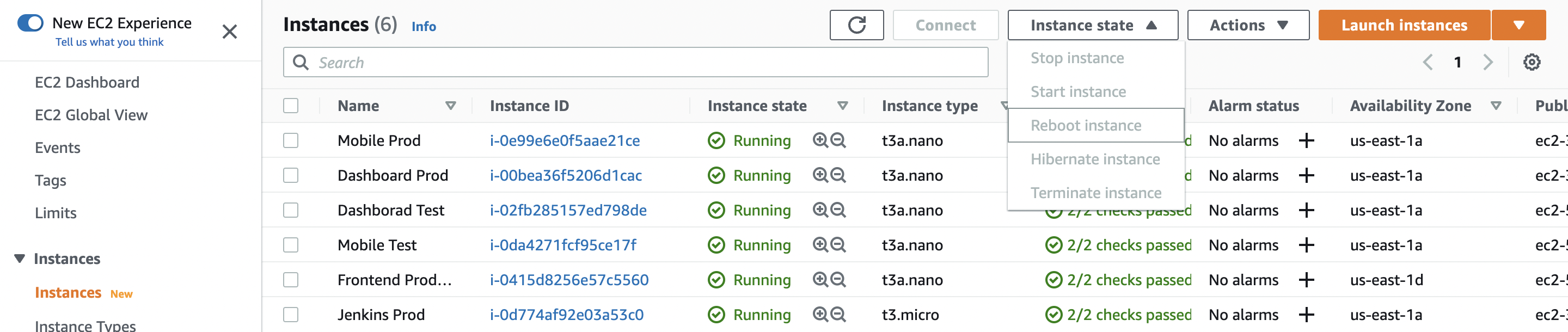Open instance ID i-0e99e6e0f5aae21ce

tap(565, 140)
